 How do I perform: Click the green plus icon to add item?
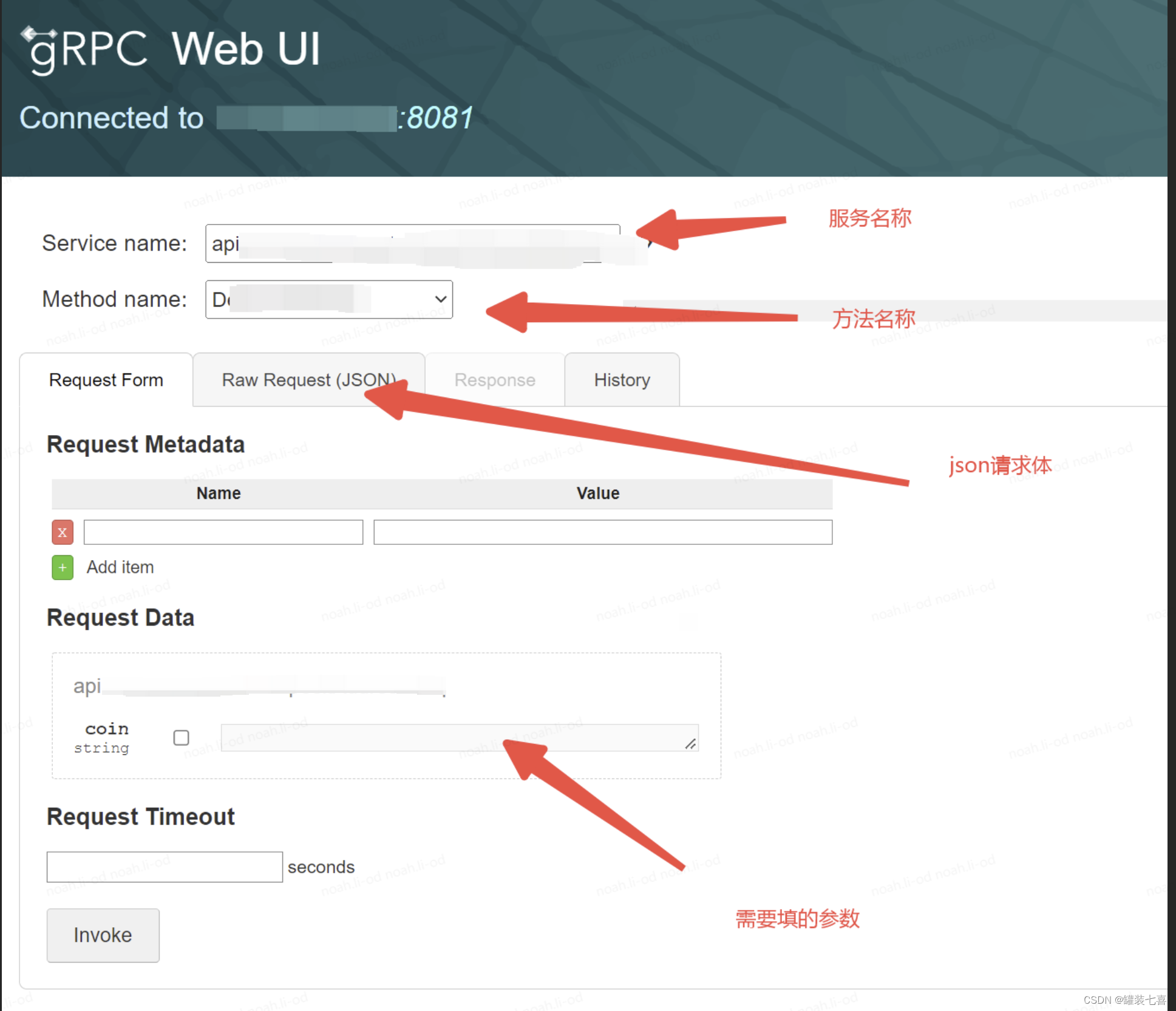pos(62,567)
